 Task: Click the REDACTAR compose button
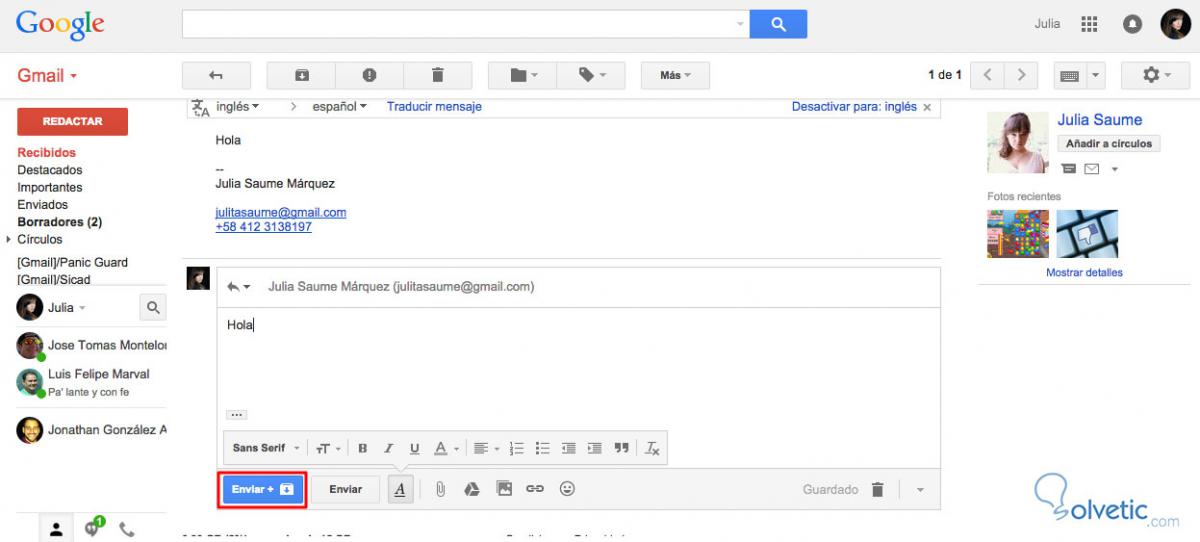coord(72,121)
